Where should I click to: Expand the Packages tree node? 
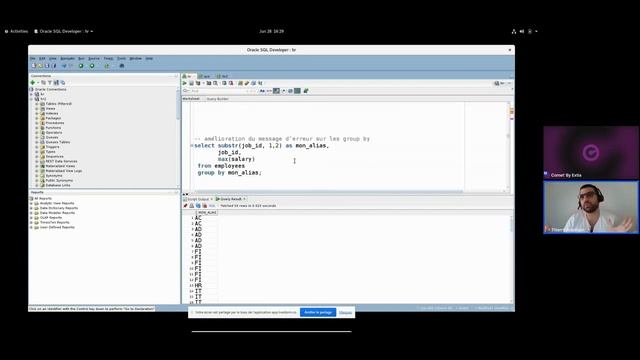(37, 118)
